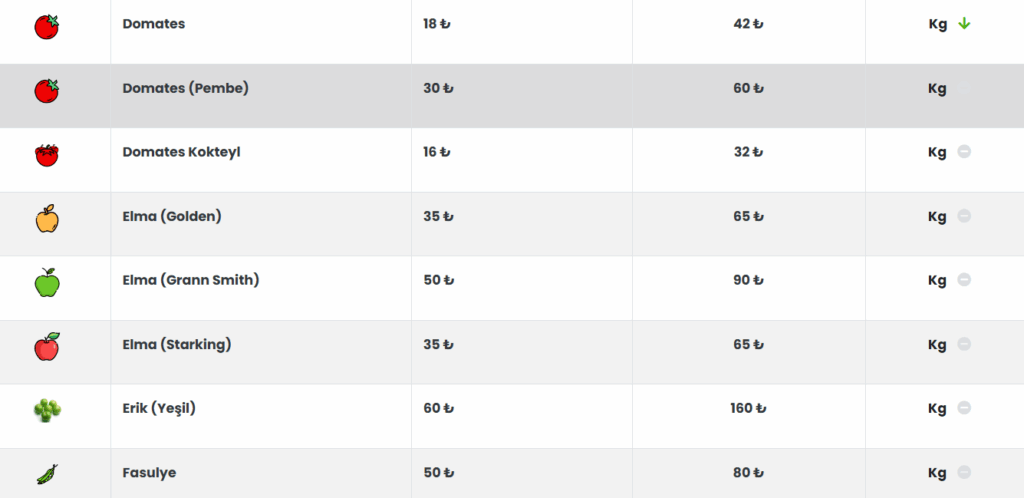Click the green Grann Smith apple icon

(46, 283)
